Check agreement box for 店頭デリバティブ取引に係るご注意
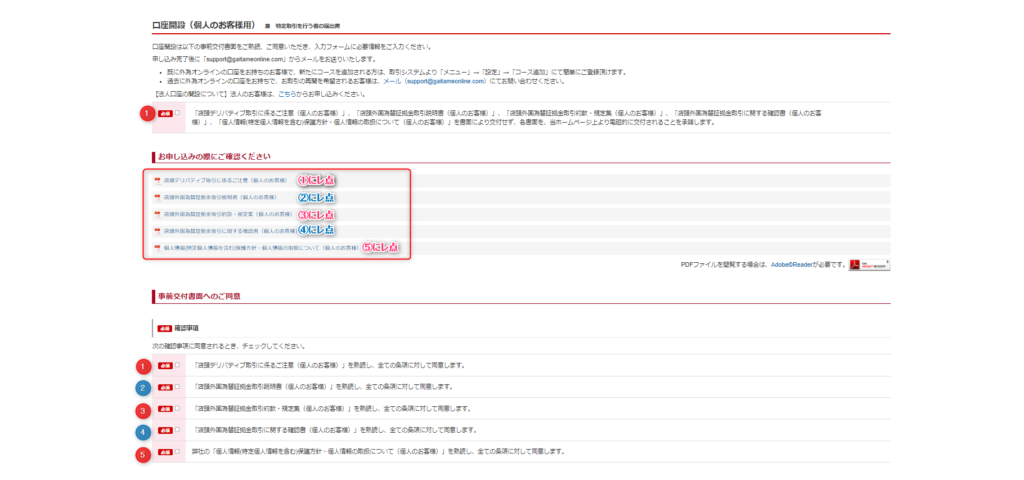 [178, 366]
